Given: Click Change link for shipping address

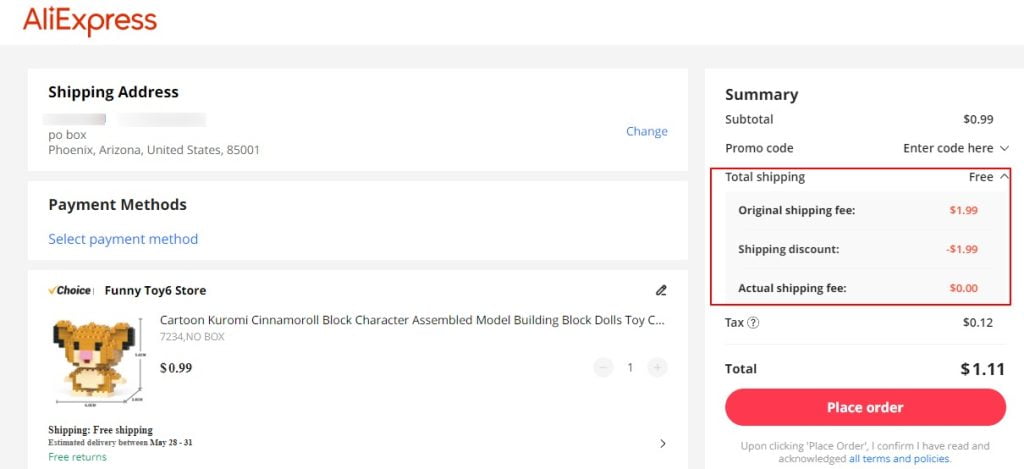Looking at the screenshot, I should (646, 131).
